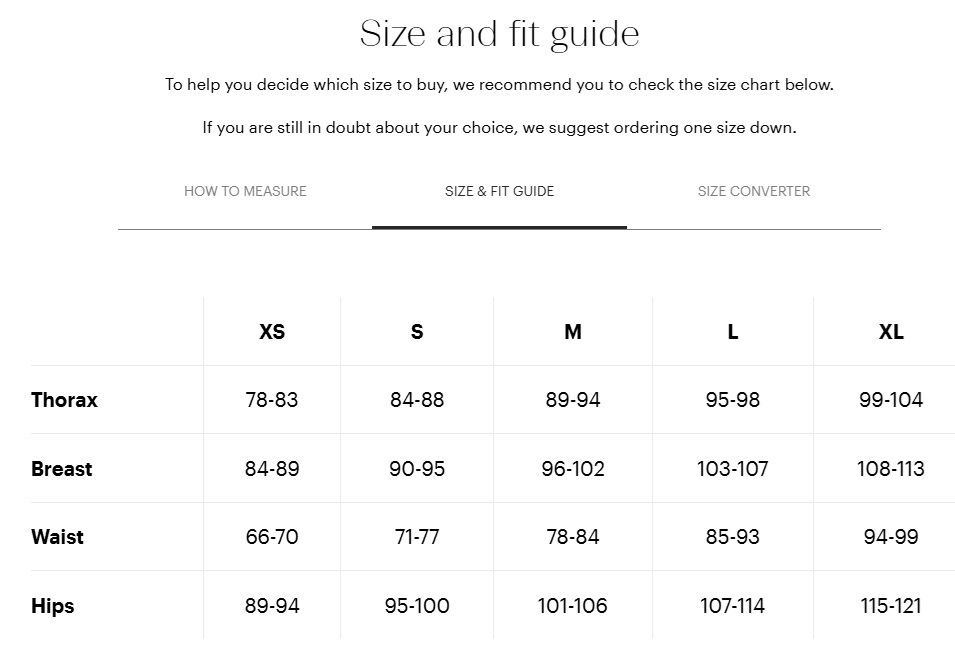The width and height of the screenshot is (955, 667).
Task: Select the M size column header
Action: click(573, 332)
